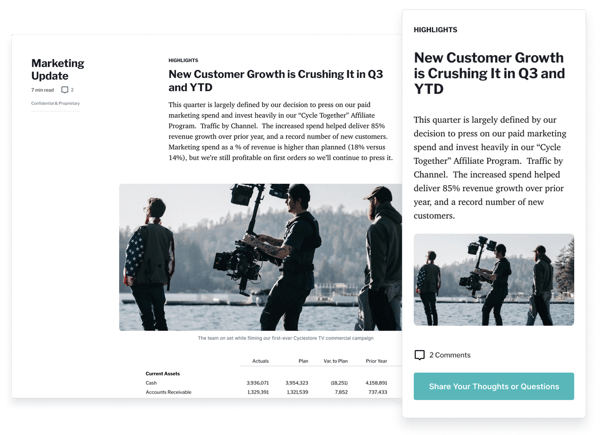Viewport: 600px width, 435px height.
Task: Click the Current Assets row heading
Action: tap(163, 373)
